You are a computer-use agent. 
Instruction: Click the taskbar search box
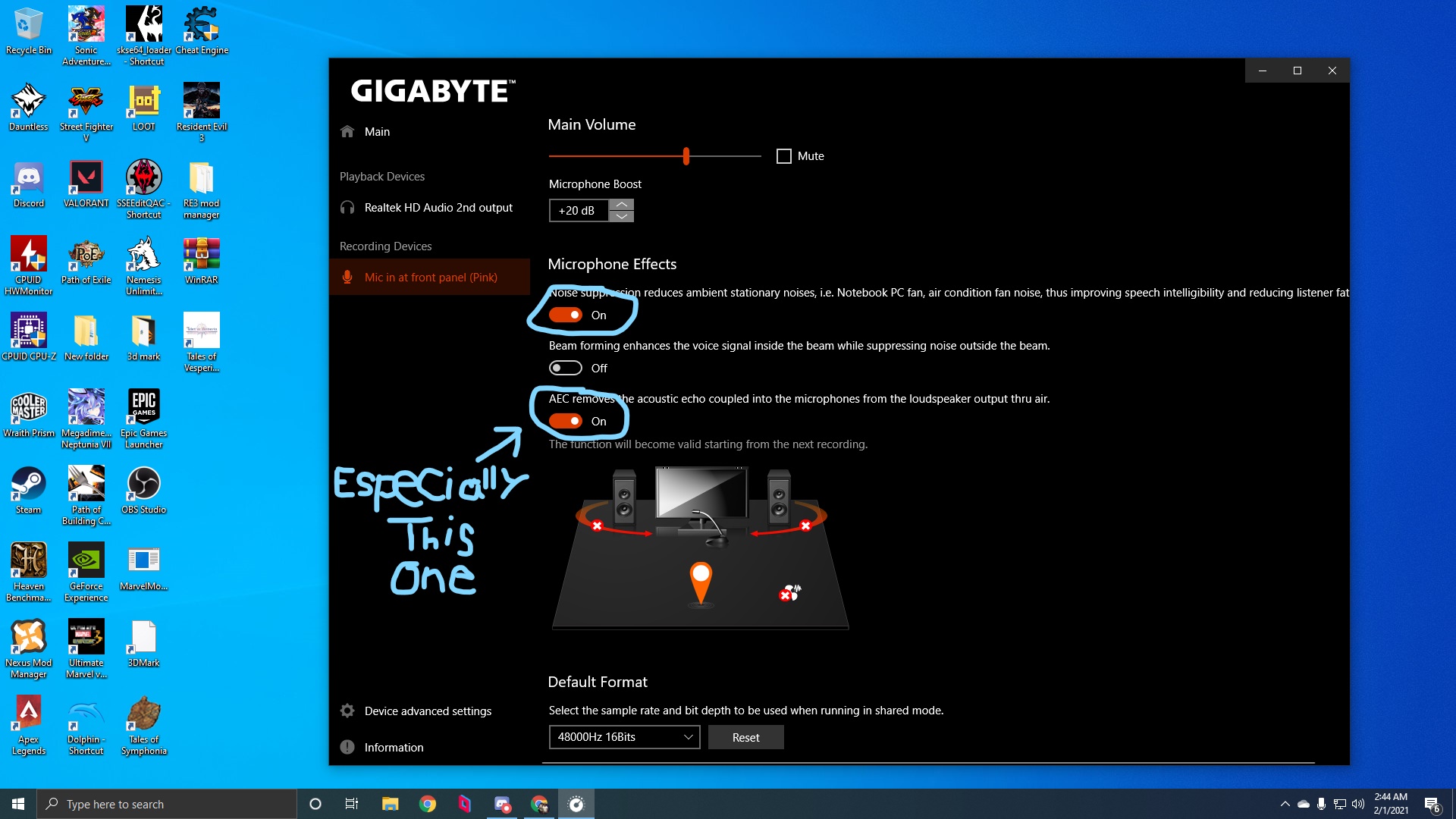click(167, 804)
